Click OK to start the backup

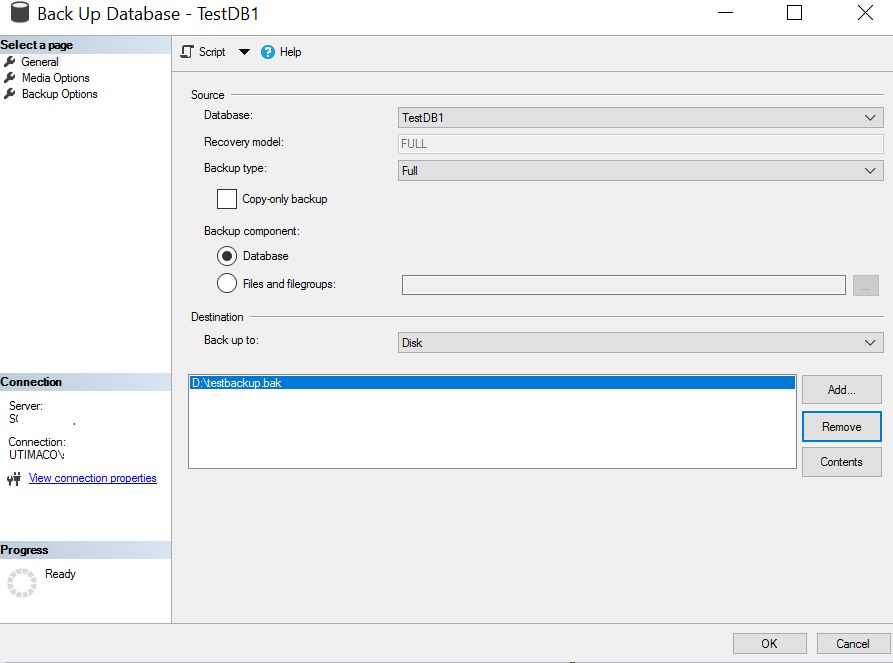point(769,644)
